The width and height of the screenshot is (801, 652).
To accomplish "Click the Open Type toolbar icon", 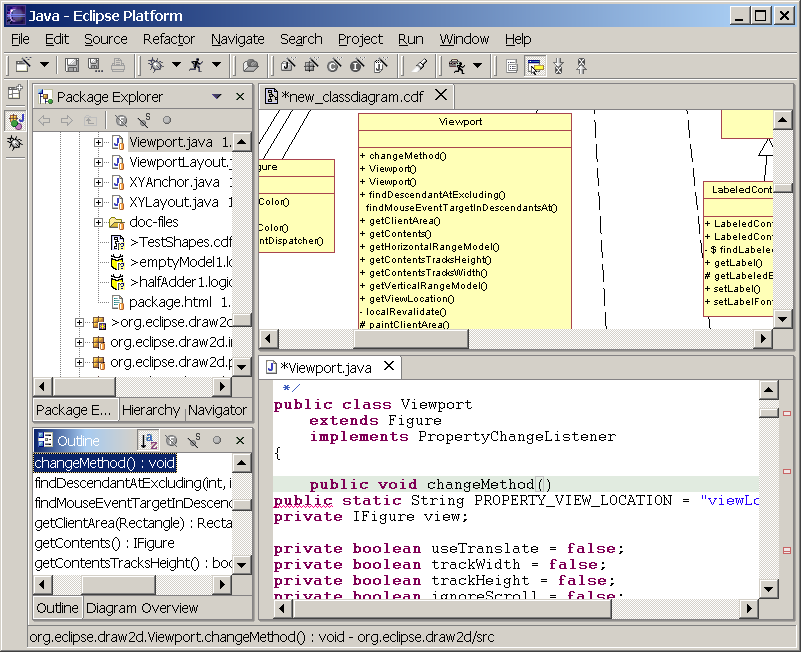I will click(x=250, y=65).
